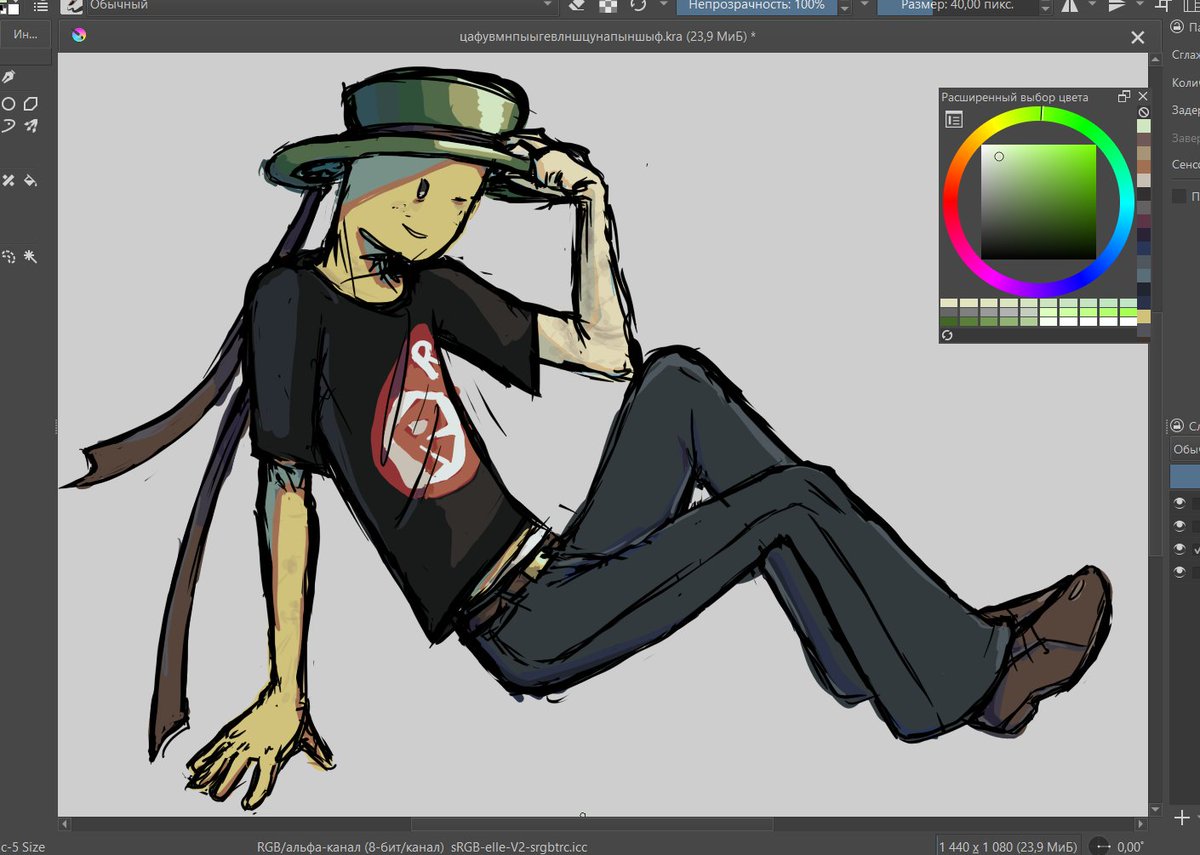Select the Ellipse shape tool
The height and width of the screenshot is (855, 1200).
[8, 104]
